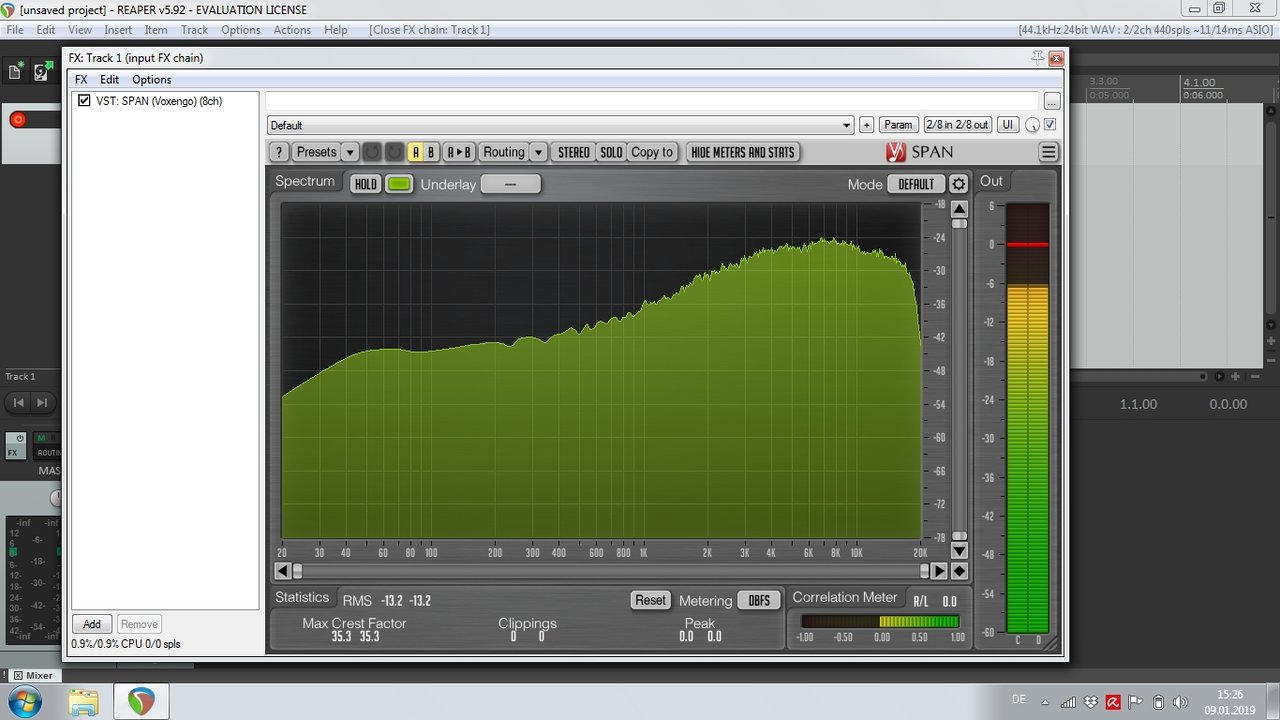Open REAPER Insert menu
Viewport: 1280px width, 720px height.
[x=118, y=30]
